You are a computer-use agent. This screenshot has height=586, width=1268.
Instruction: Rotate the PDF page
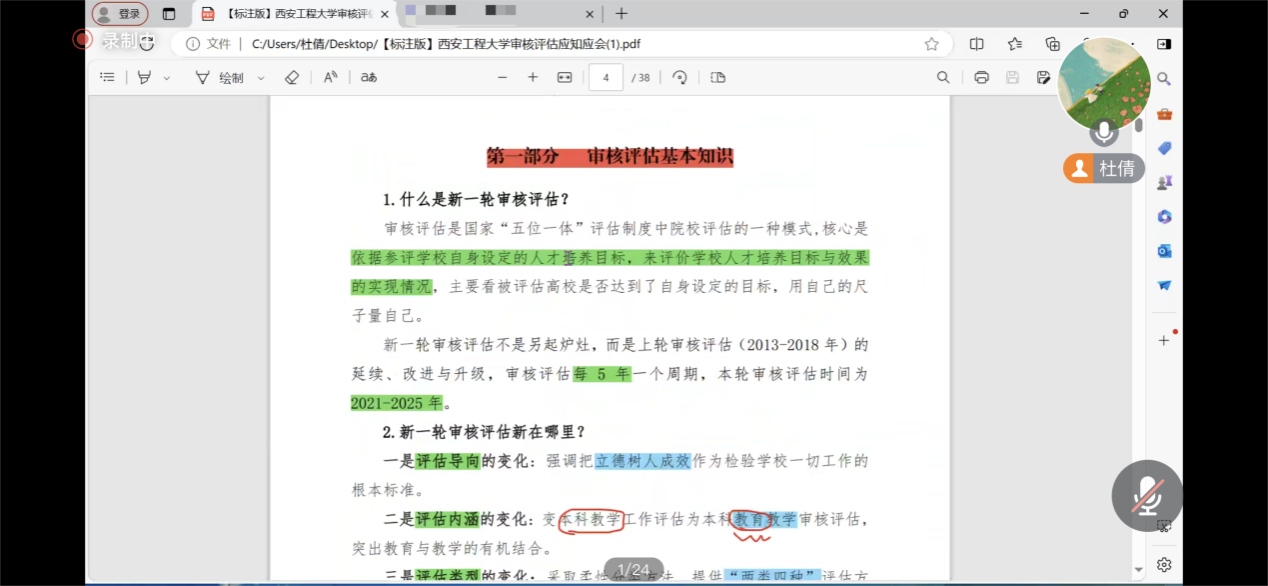pyautogui.click(x=680, y=78)
